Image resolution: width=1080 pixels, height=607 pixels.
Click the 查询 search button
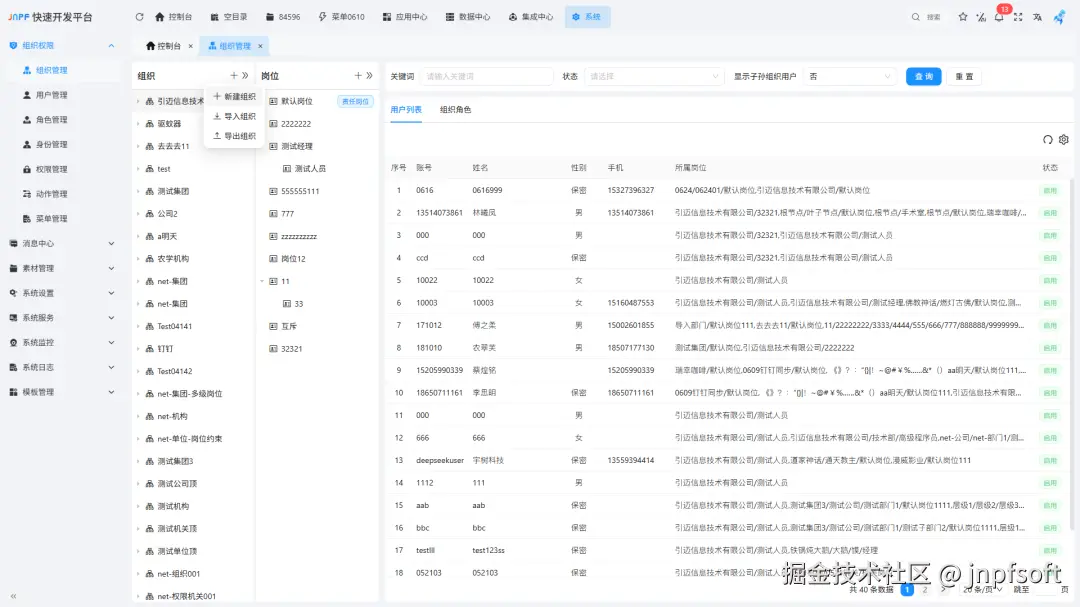click(923, 76)
